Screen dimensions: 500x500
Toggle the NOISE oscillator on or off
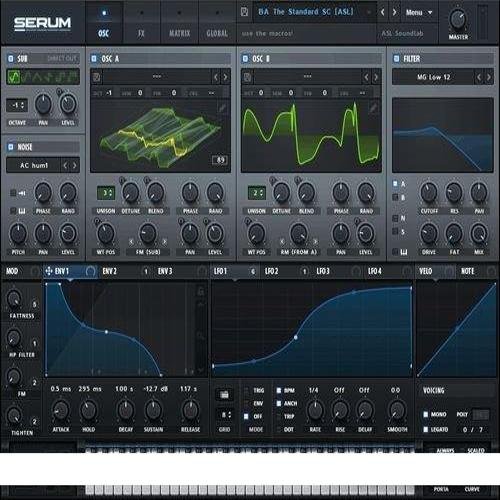click(x=11, y=147)
